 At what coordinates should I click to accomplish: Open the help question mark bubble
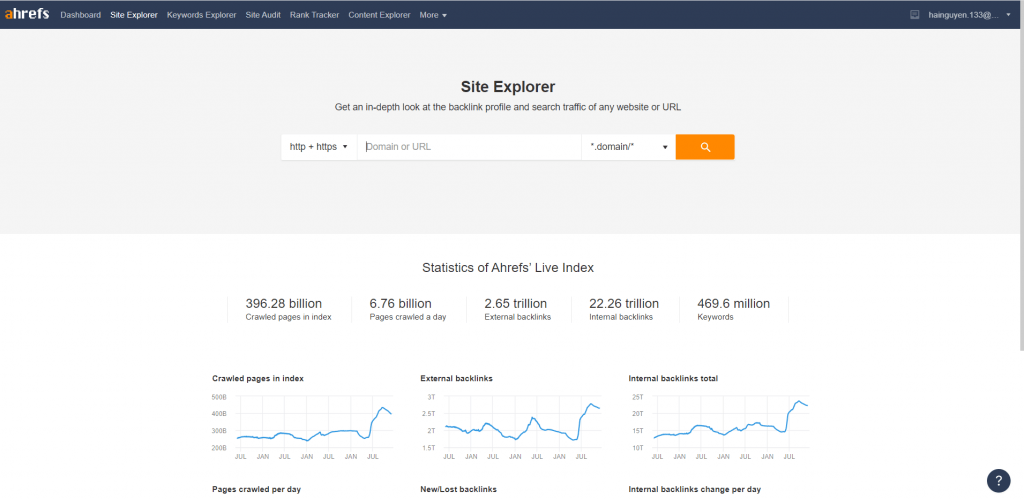tap(999, 480)
